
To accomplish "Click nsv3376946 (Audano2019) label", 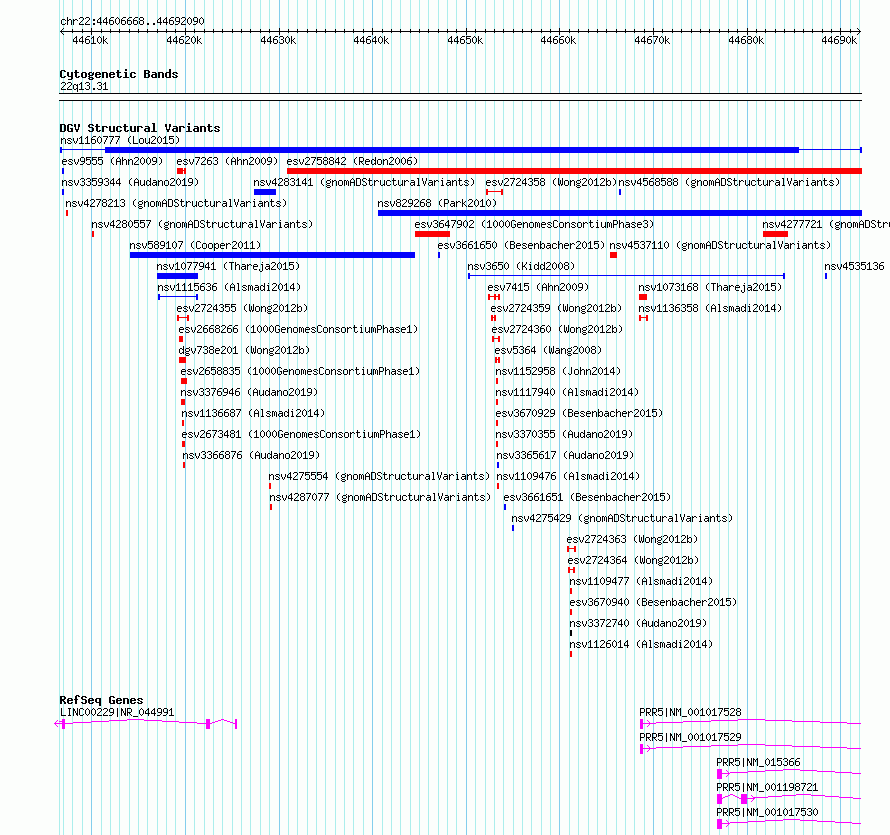I will tap(249, 392).
